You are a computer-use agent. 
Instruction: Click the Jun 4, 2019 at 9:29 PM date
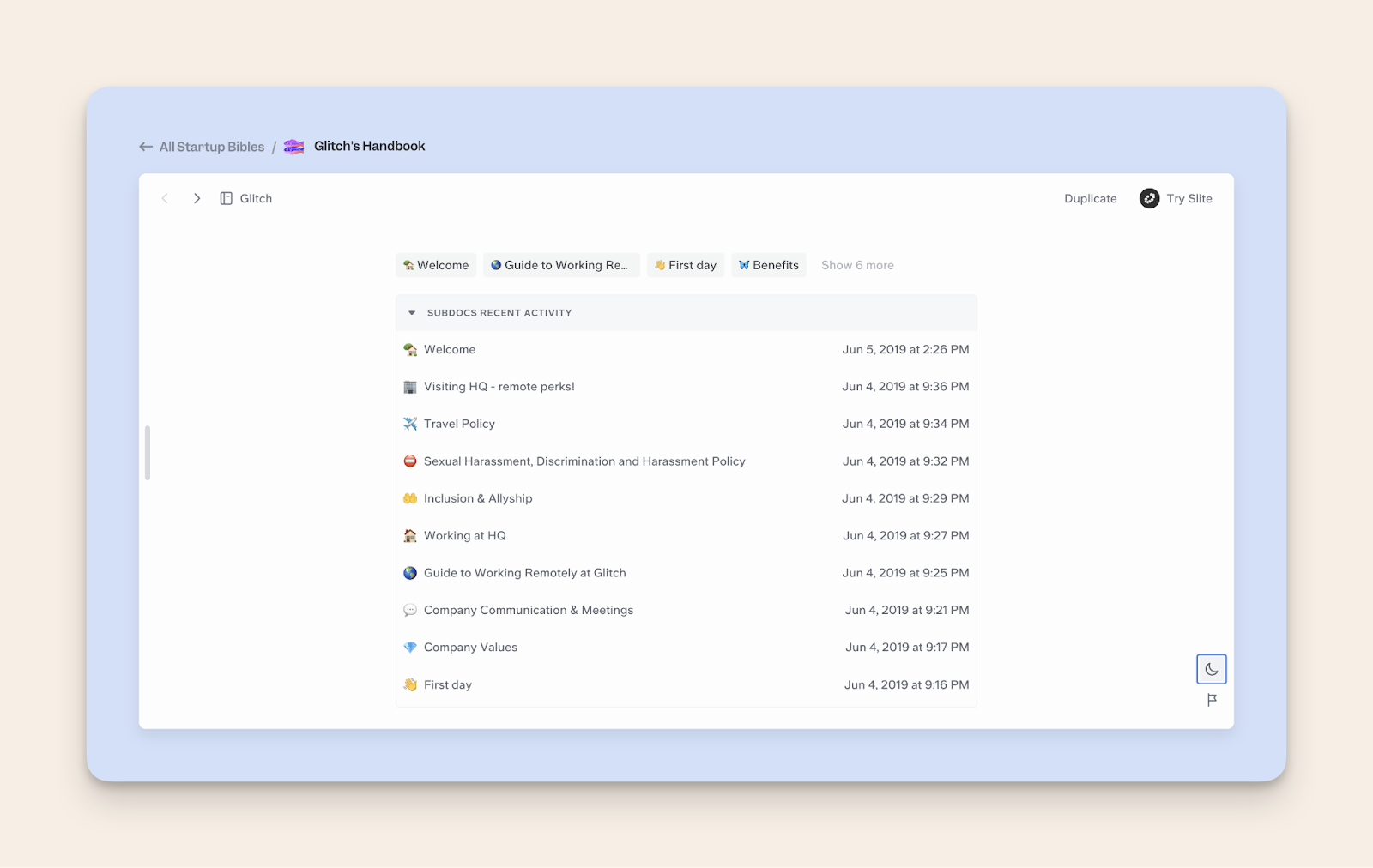click(905, 498)
